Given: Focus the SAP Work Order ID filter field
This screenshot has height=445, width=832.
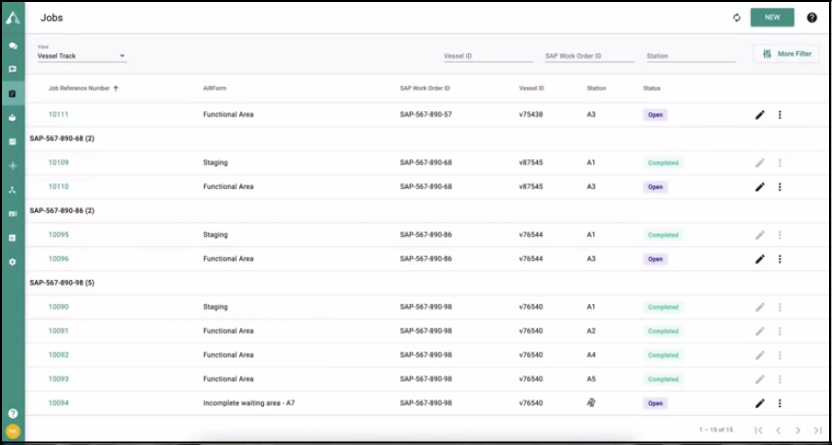Looking at the screenshot, I should tap(590, 56).
